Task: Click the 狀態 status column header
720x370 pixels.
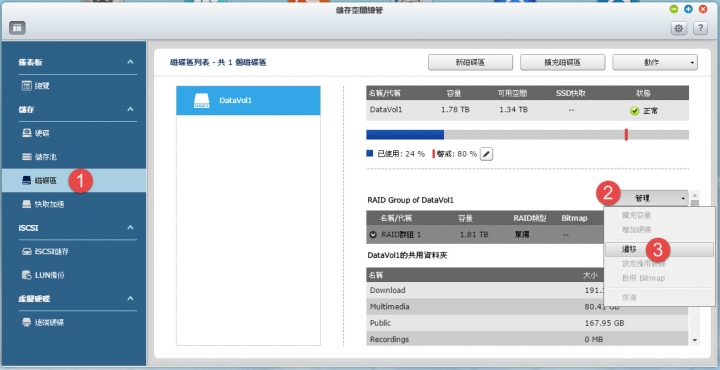Action: pyautogui.click(x=643, y=93)
